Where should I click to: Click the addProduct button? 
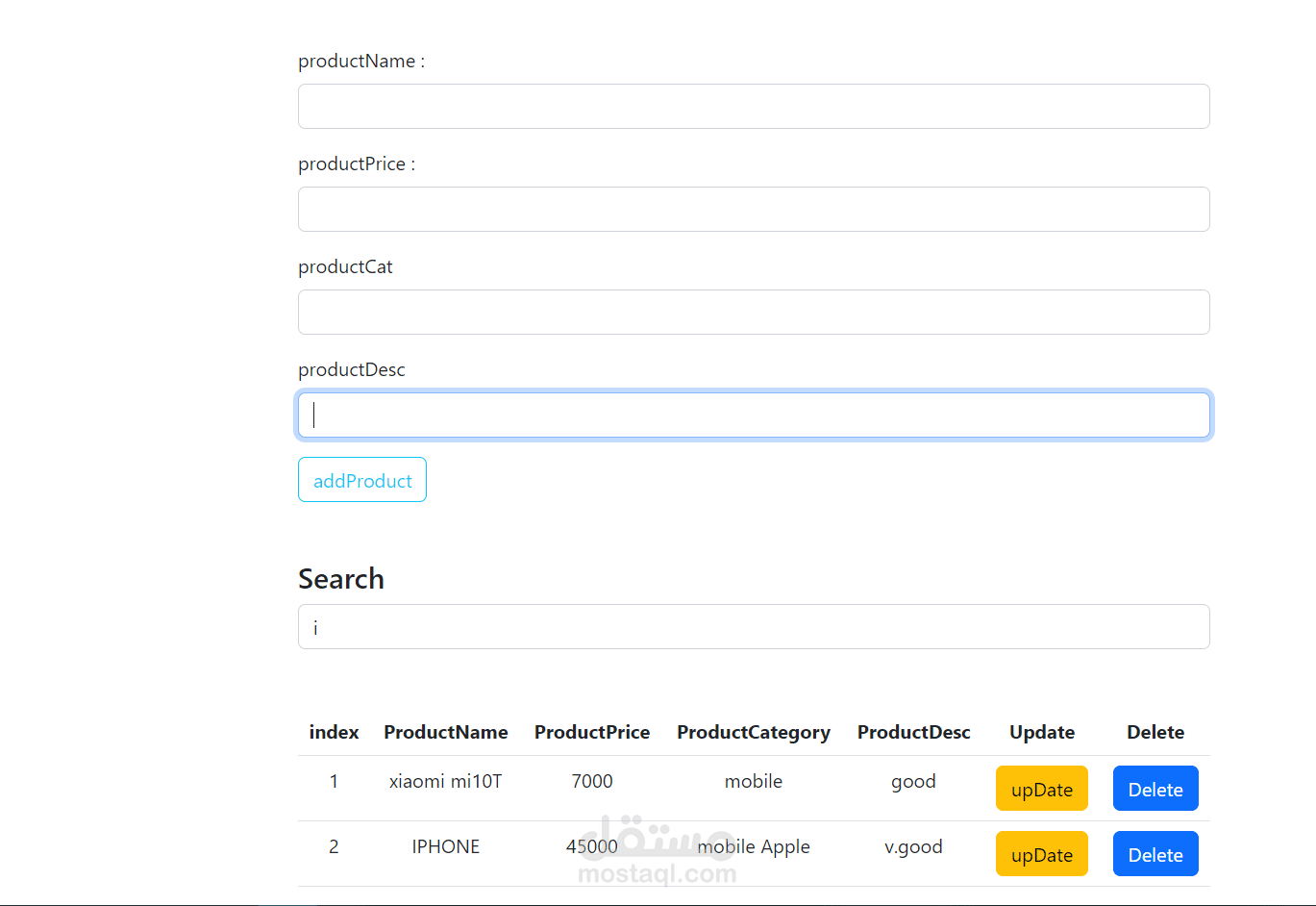coord(362,479)
